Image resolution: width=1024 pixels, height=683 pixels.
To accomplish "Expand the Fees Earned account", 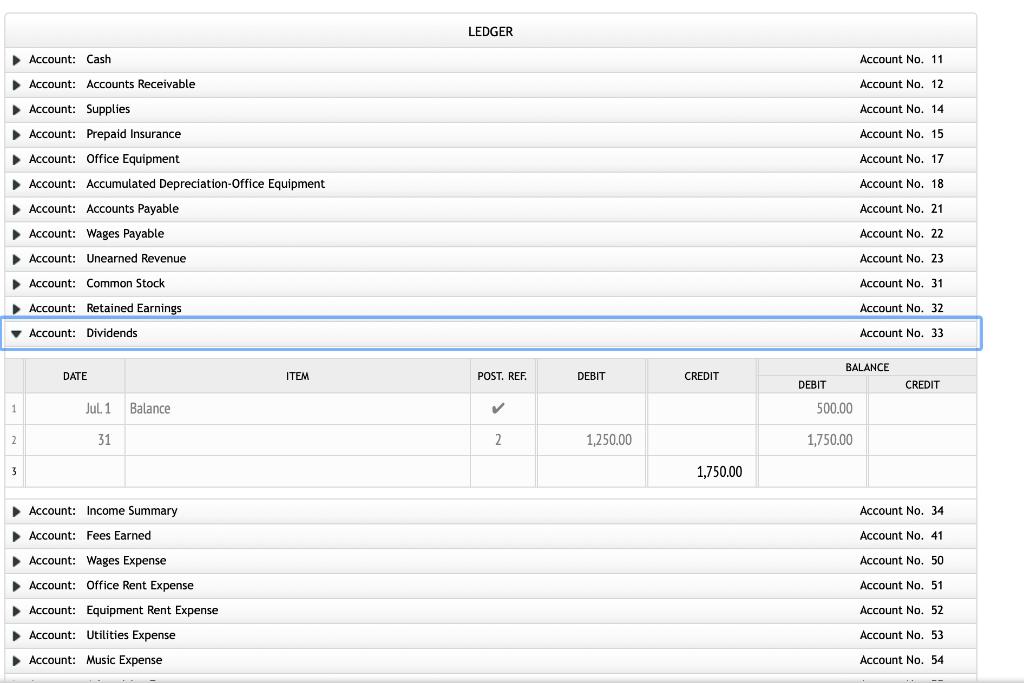I will click(x=16, y=535).
